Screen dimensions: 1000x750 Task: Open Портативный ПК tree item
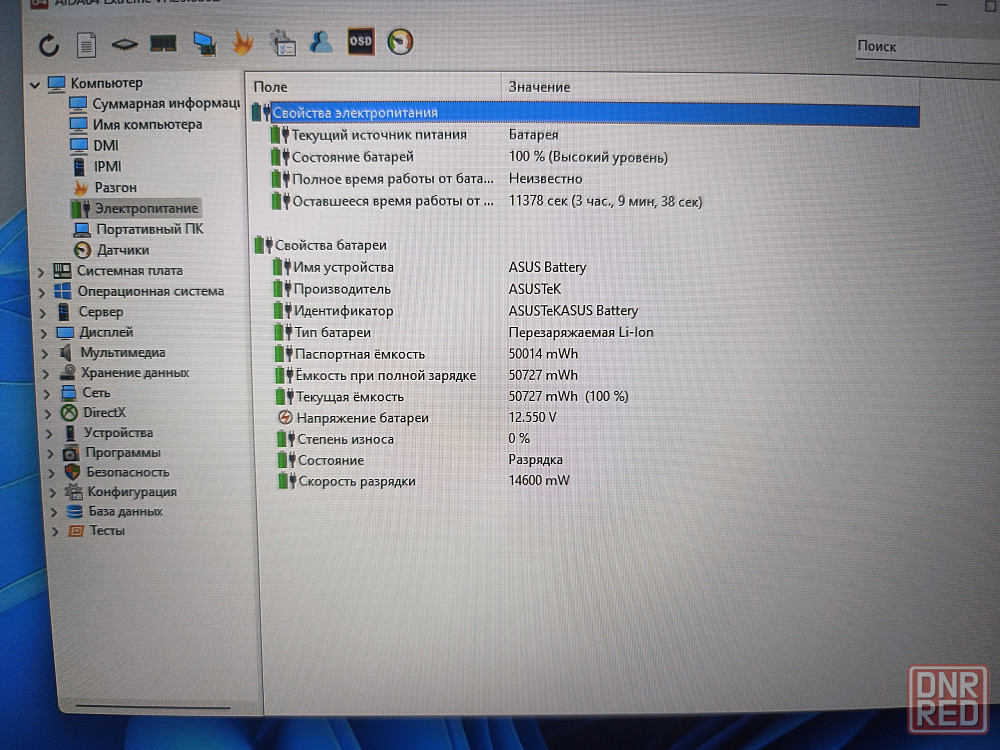coord(139,230)
